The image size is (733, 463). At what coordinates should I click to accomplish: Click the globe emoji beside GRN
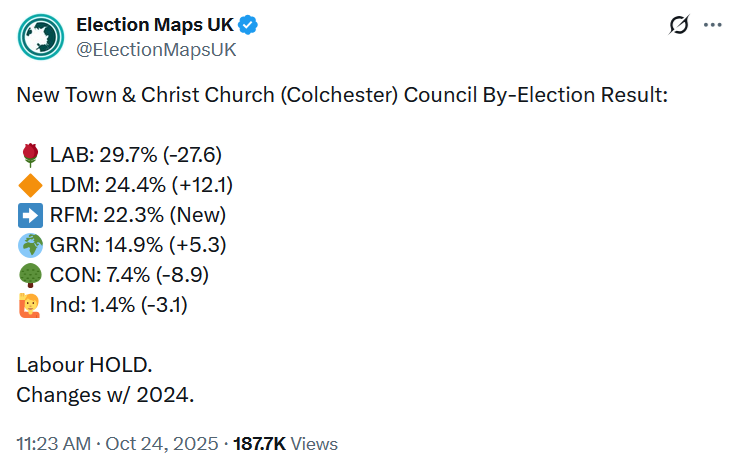(x=29, y=244)
